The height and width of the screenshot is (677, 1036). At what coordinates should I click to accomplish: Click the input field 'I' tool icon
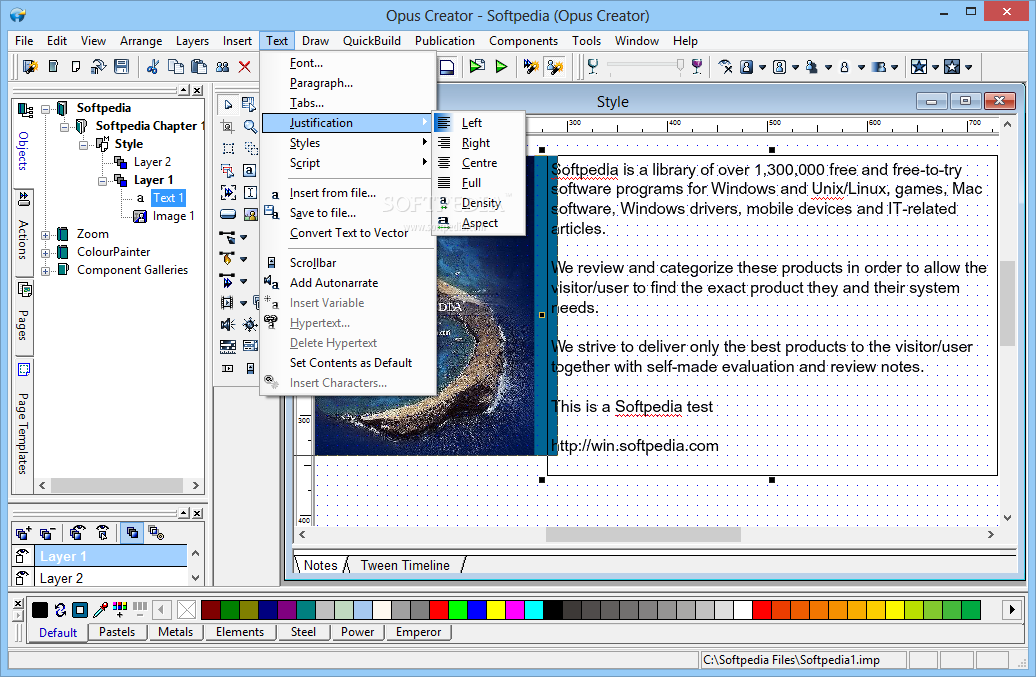pyautogui.click(x=250, y=192)
